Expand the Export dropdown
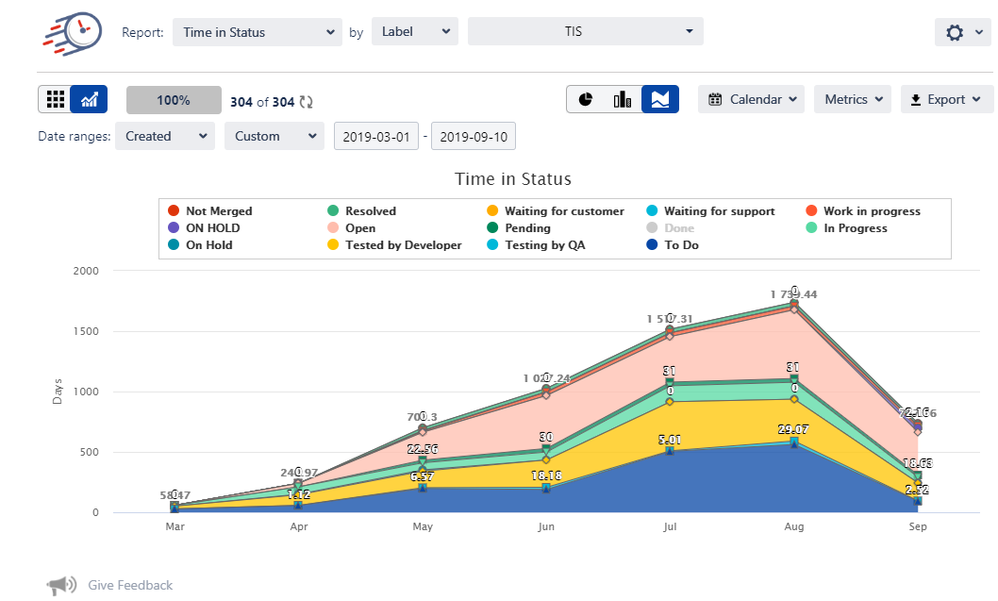The width and height of the screenshot is (998, 601). (x=946, y=99)
